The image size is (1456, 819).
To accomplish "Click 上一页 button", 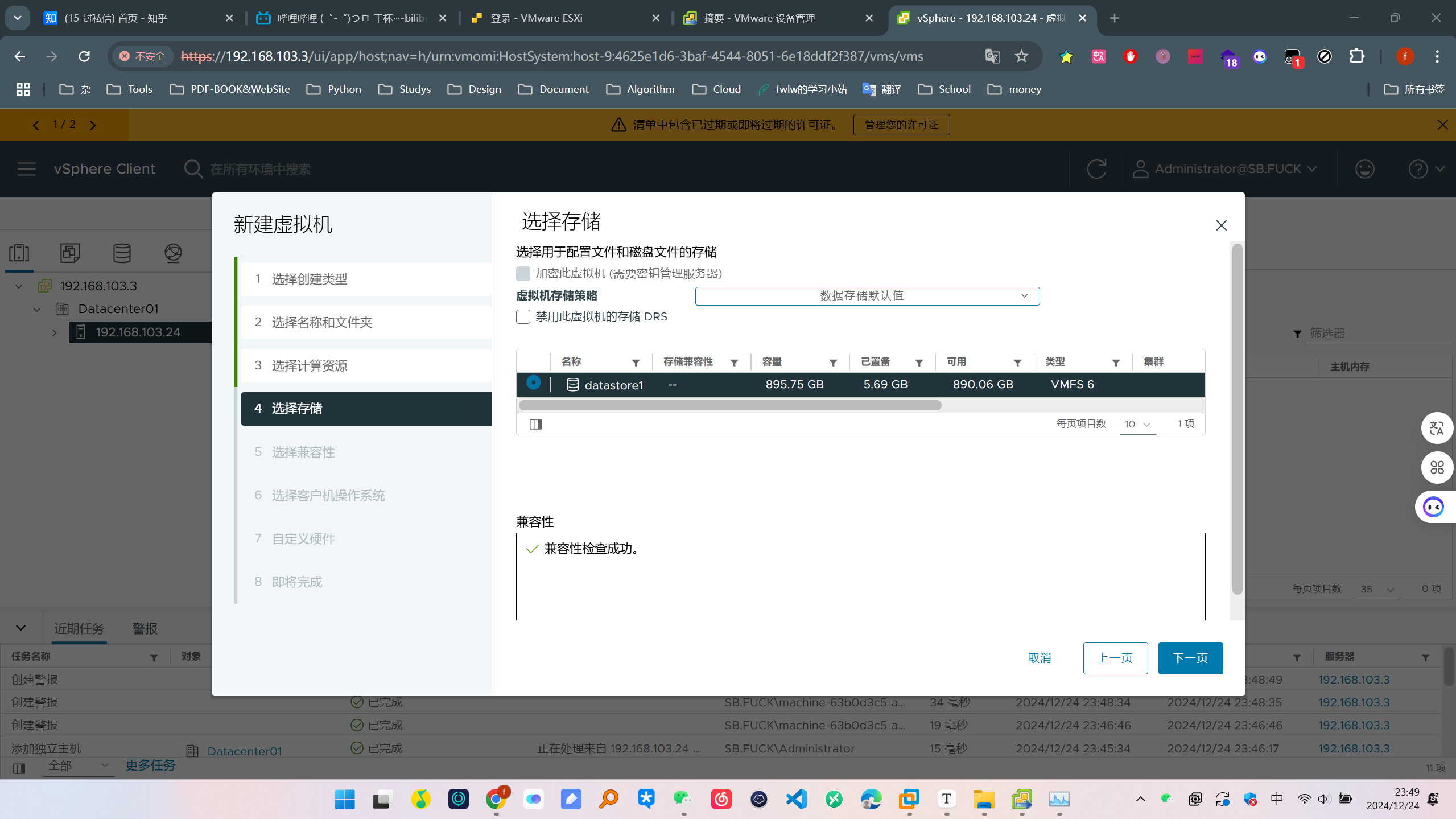I will coord(1115,658).
